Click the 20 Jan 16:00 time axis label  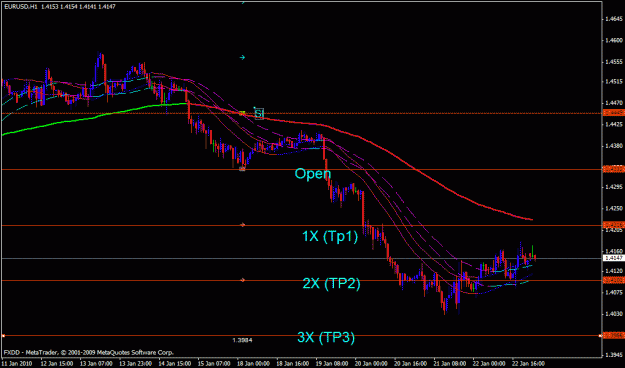coord(411,364)
